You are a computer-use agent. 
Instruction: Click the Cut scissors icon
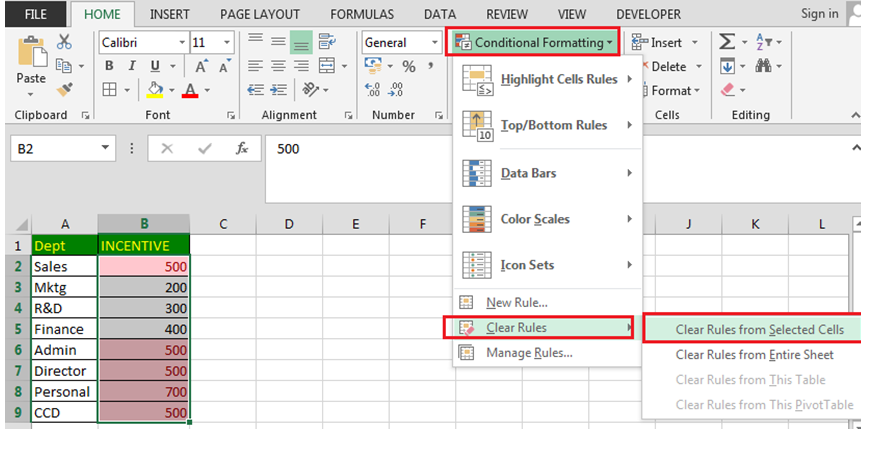coord(64,42)
